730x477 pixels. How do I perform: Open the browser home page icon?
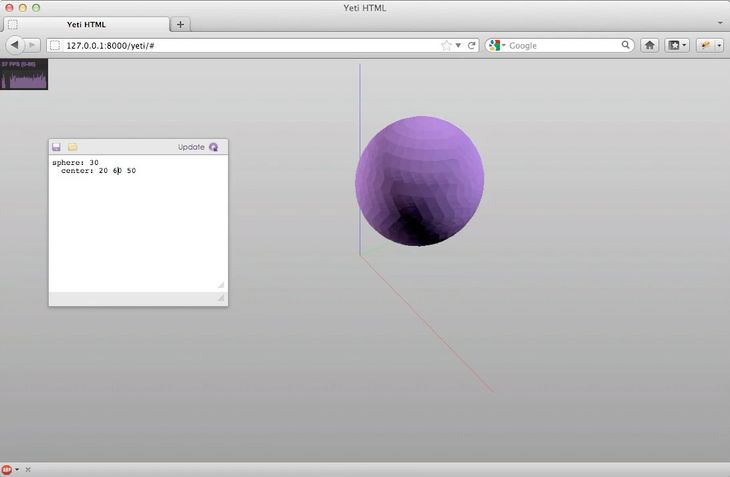pos(649,45)
